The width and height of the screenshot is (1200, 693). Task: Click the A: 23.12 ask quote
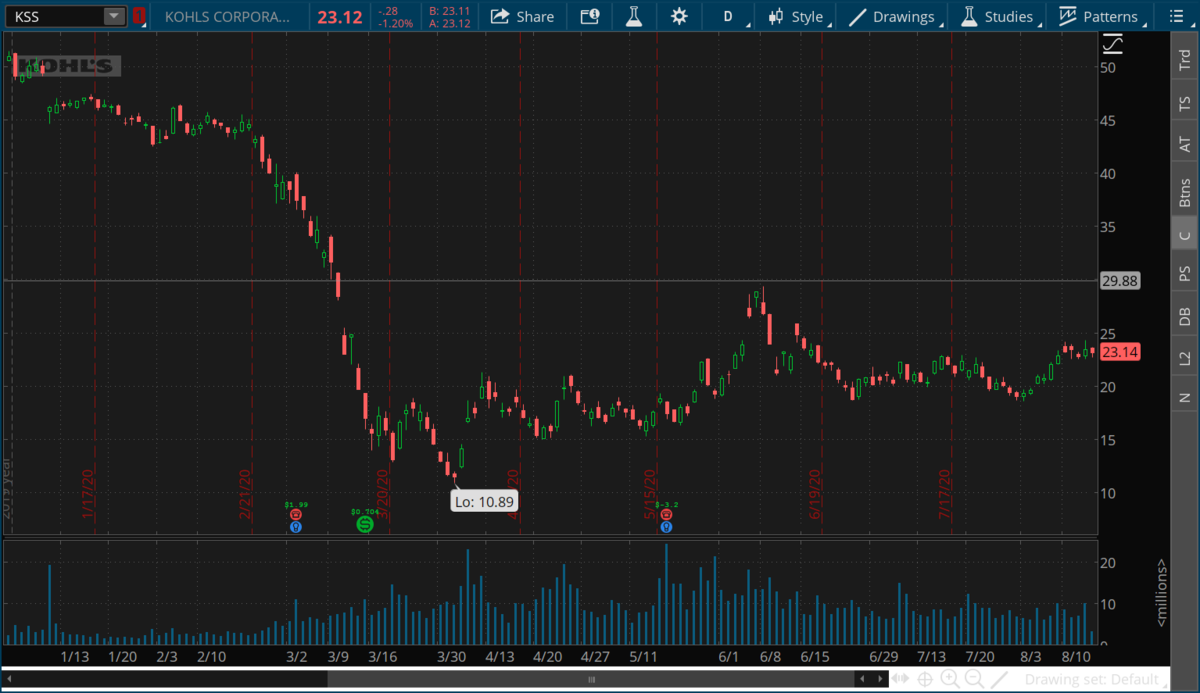tap(448, 23)
